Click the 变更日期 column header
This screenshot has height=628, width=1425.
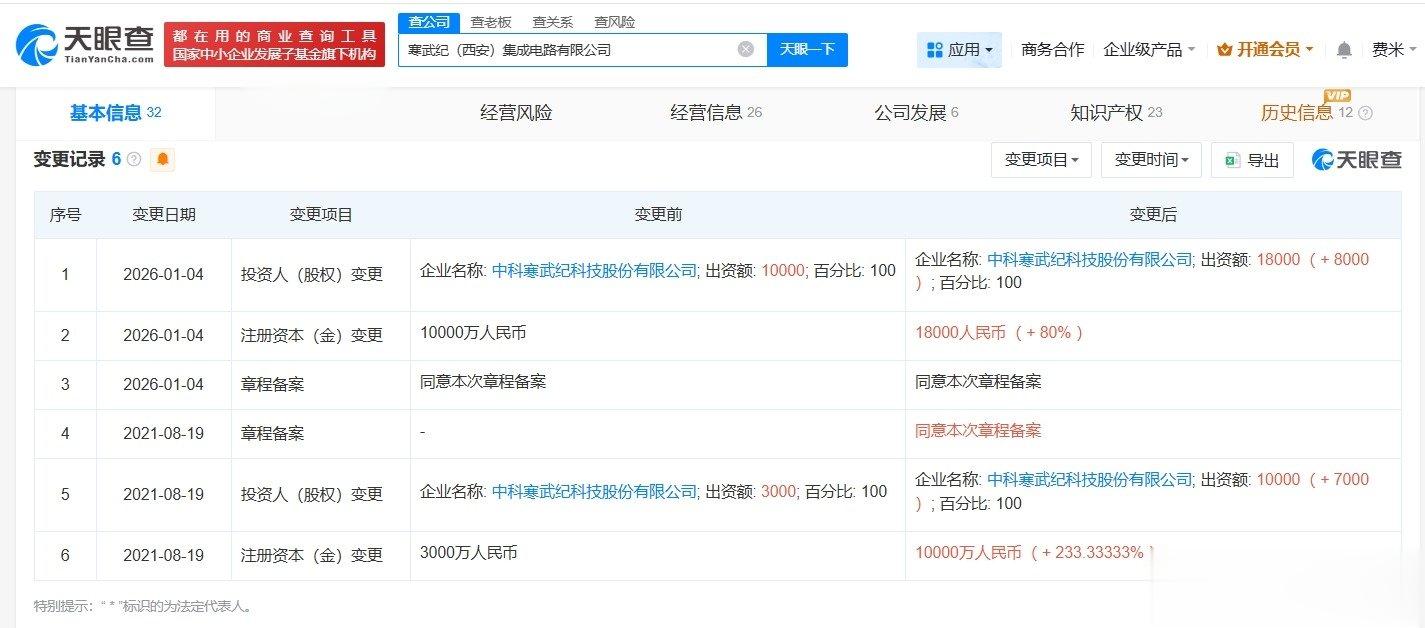(x=164, y=214)
